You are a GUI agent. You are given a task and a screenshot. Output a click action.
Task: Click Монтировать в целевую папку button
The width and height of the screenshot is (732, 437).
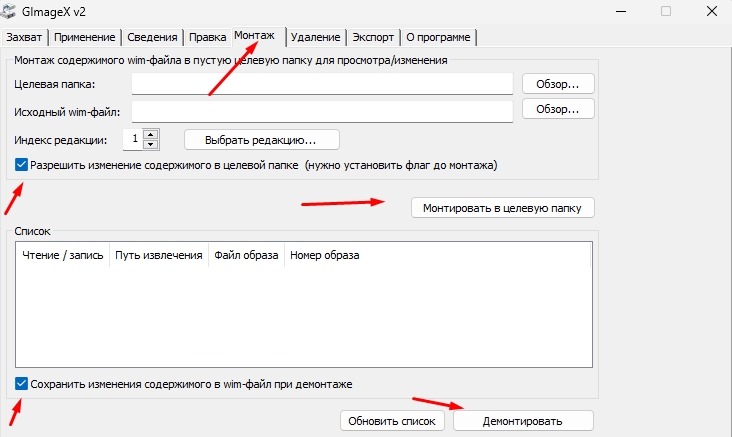(502, 208)
